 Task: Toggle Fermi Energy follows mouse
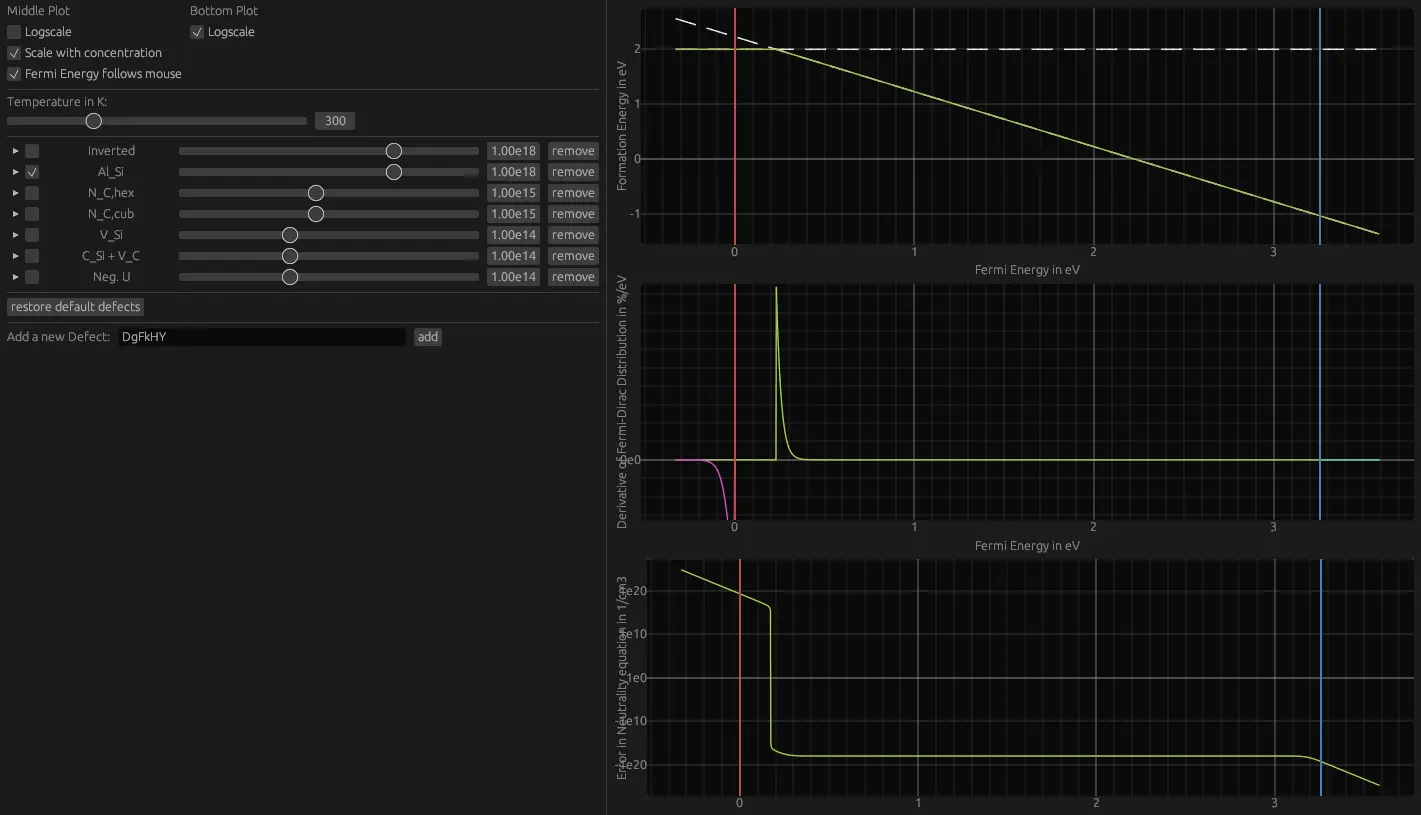pos(14,73)
